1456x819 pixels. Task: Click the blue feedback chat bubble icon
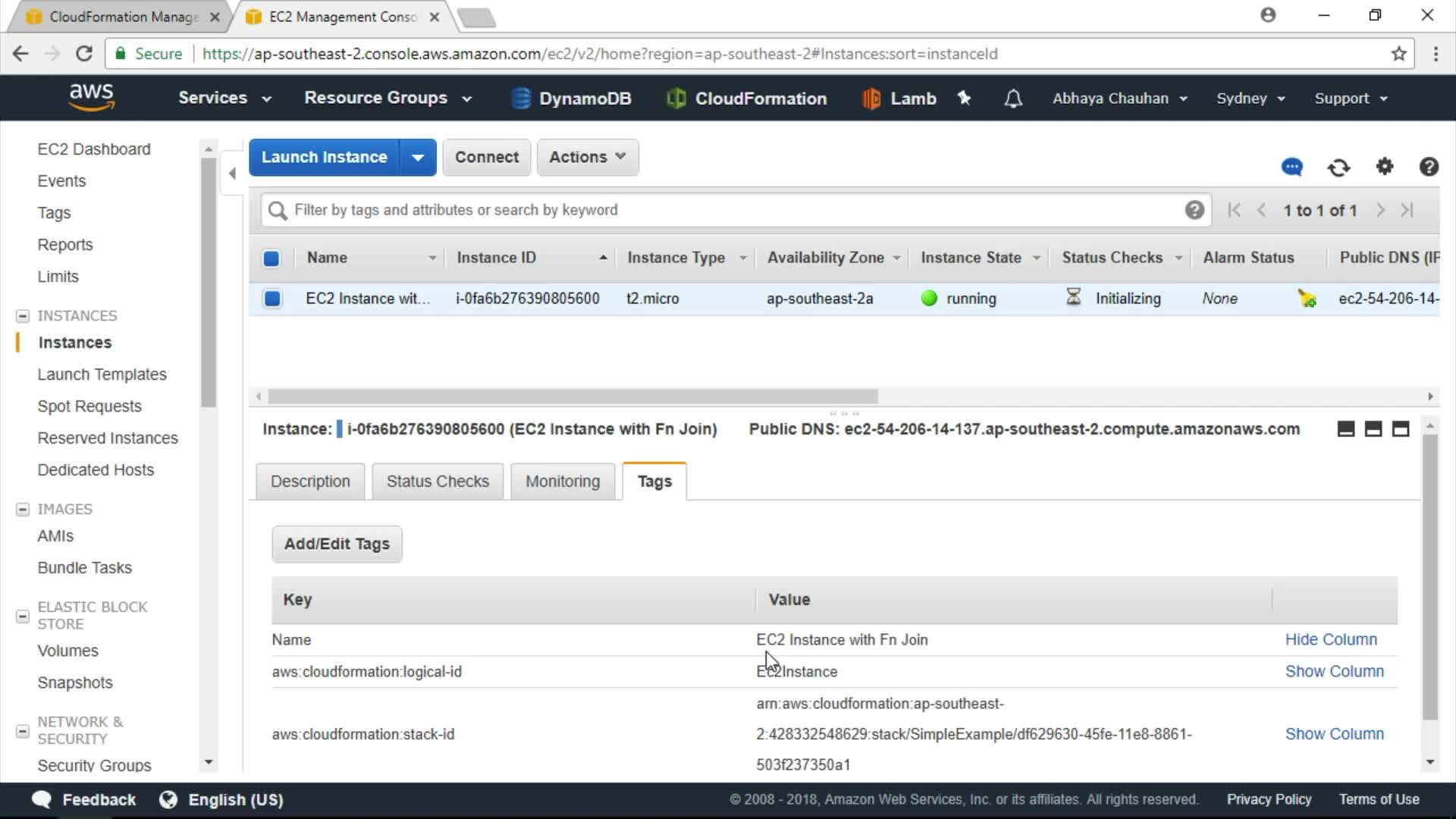(1291, 167)
